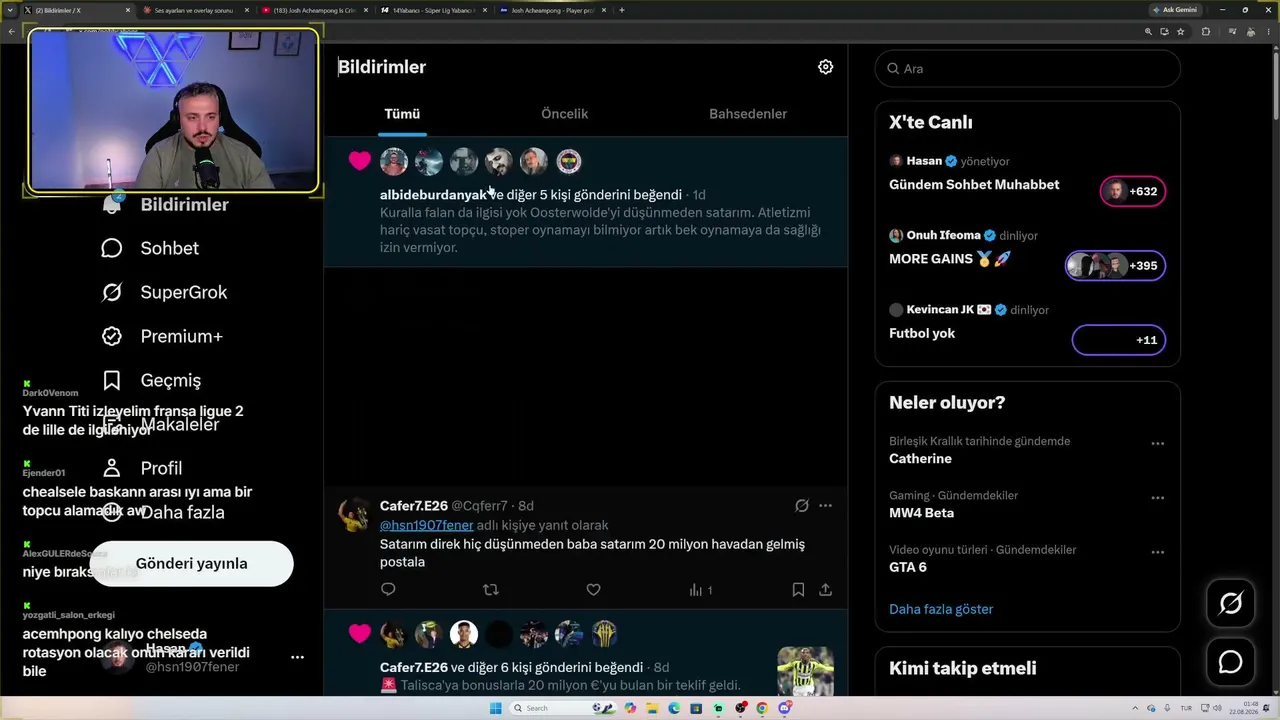This screenshot has width=1280, height=720.
Task: Open more options for GTA 6 trend
Action: click(1157, 551)
